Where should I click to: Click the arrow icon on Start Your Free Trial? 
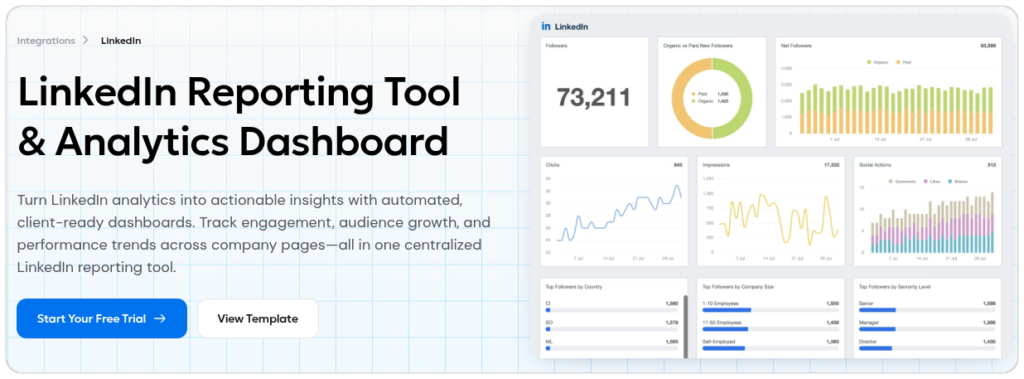160,319
